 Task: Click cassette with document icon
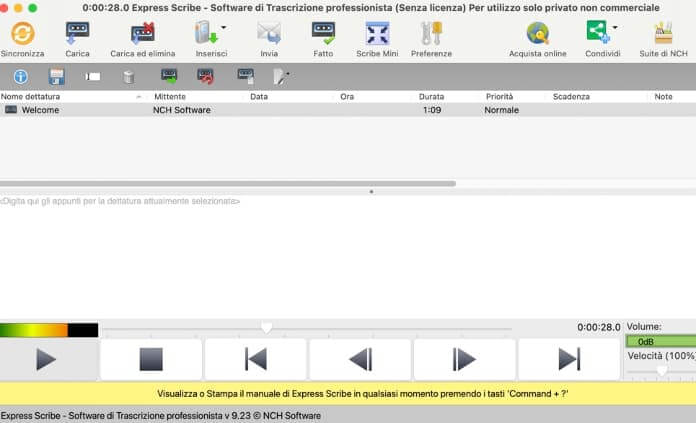(x=245, y=76)
